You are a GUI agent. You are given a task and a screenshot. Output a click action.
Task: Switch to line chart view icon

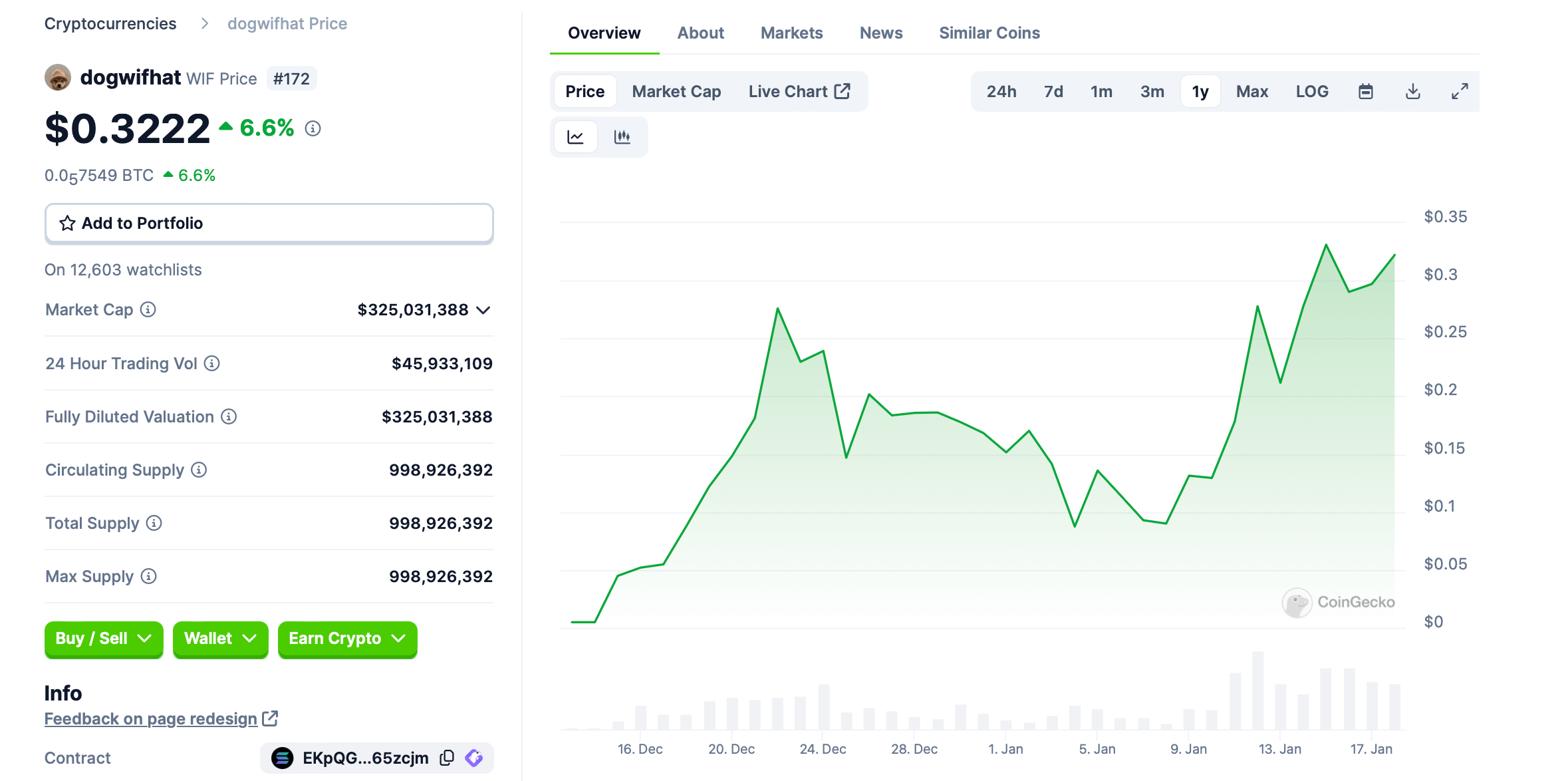pos(575,137)
